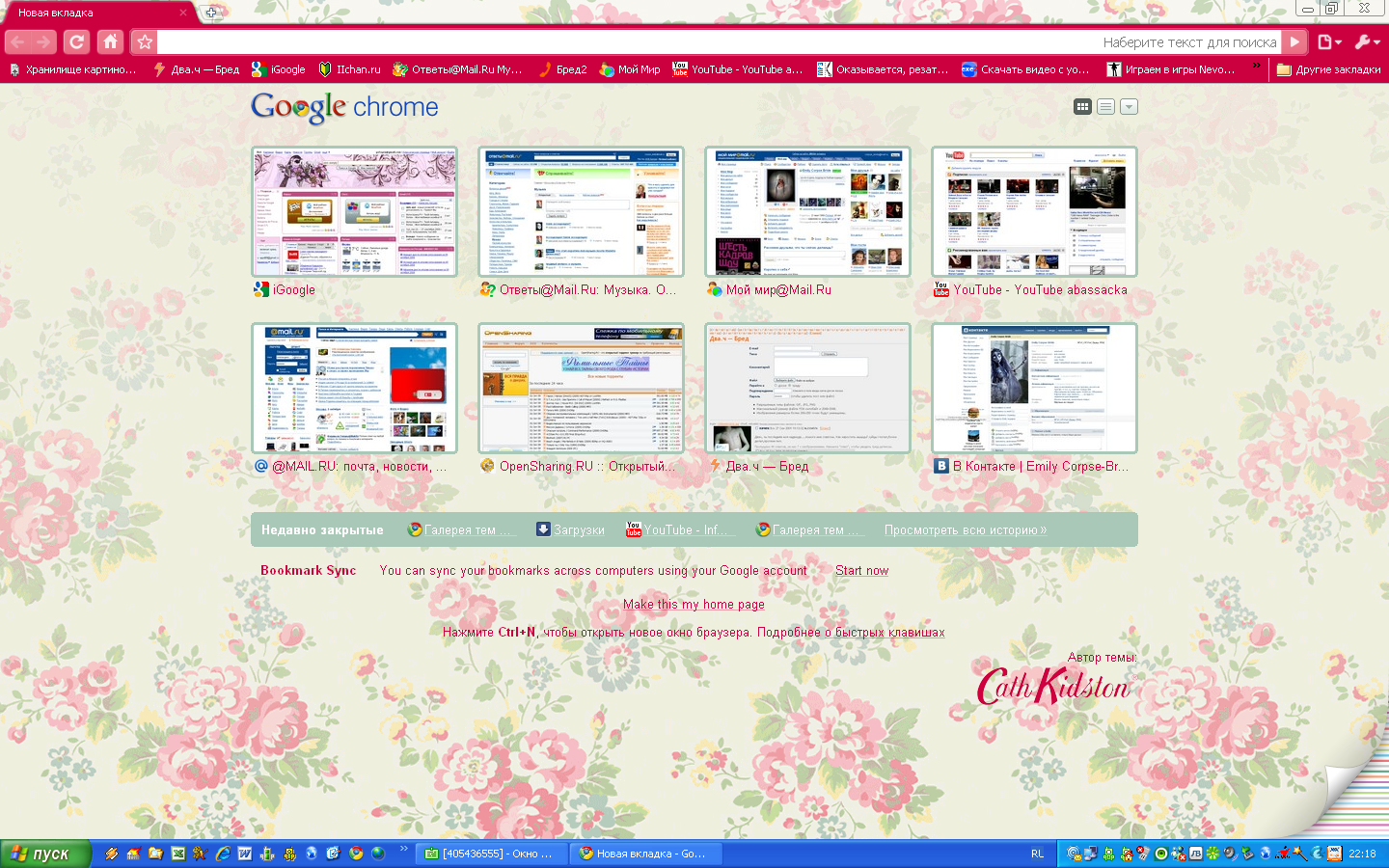Click the volume speaker tray icon
Image resolution: width=1389 pixels, height=868 pixels.
(x=1230, y=854)
